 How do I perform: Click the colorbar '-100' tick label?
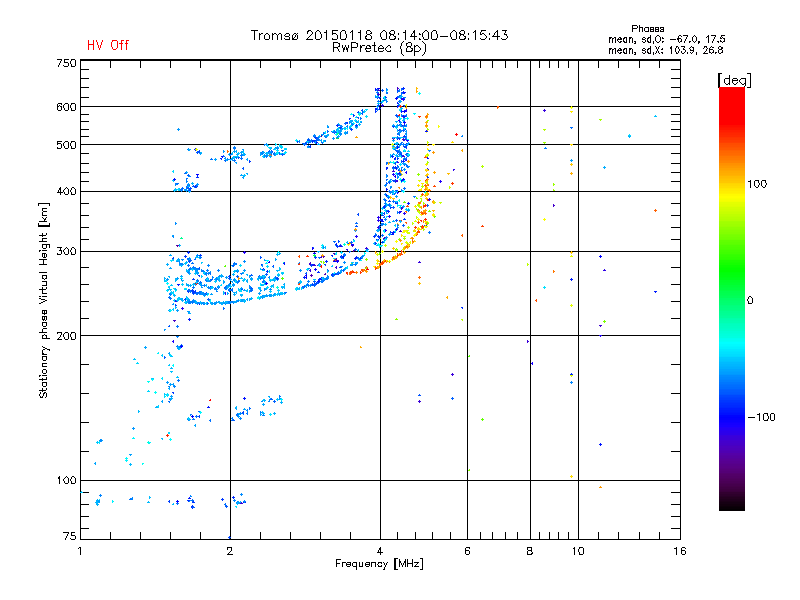(x=761, y=417)
